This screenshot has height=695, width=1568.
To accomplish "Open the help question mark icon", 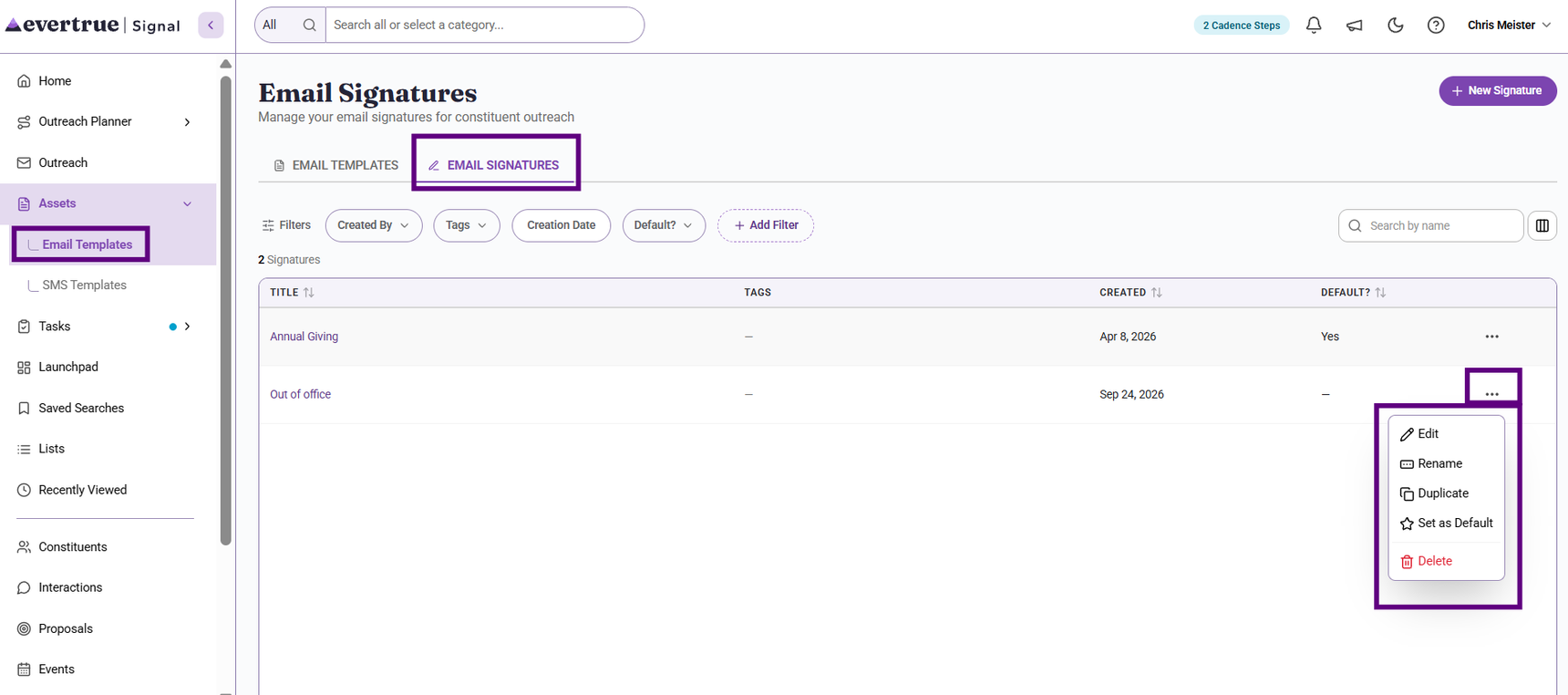I will [x=1436, y=26].
